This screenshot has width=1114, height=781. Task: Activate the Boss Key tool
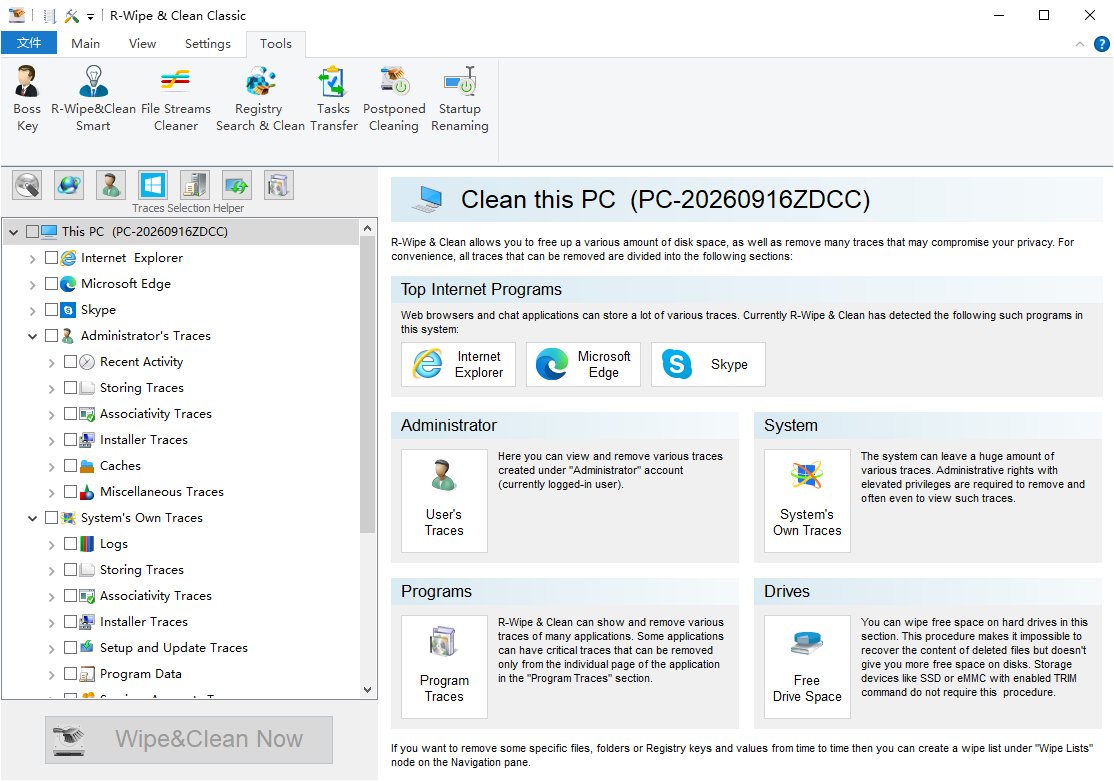click(27, 99)
